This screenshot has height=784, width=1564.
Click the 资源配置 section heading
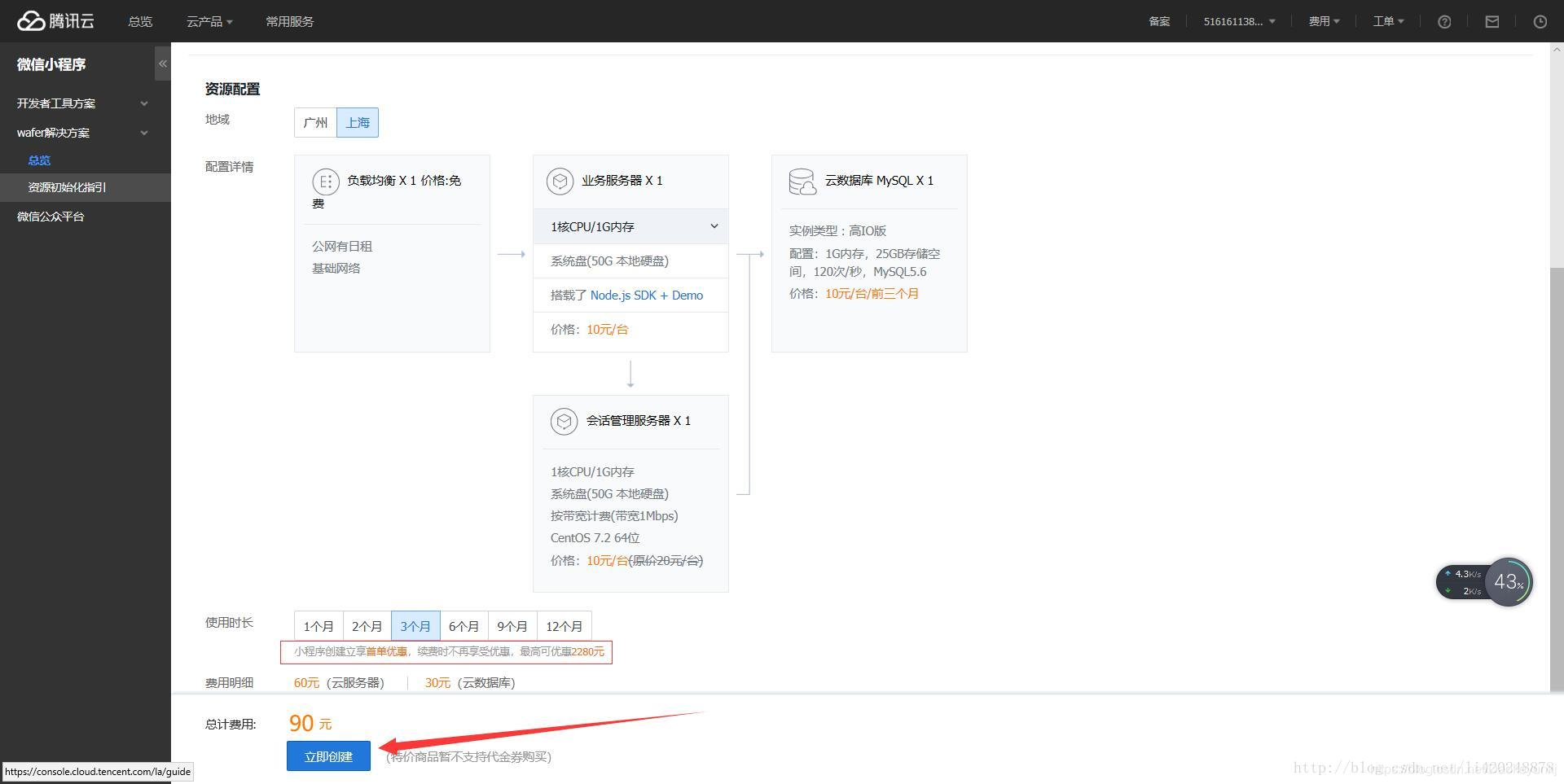(232, 89)
